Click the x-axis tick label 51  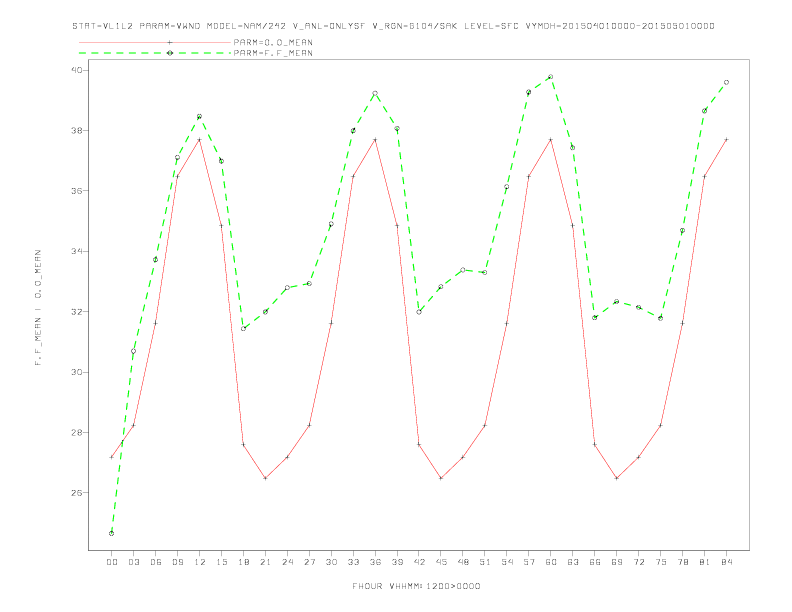click(x=485, y=562)
